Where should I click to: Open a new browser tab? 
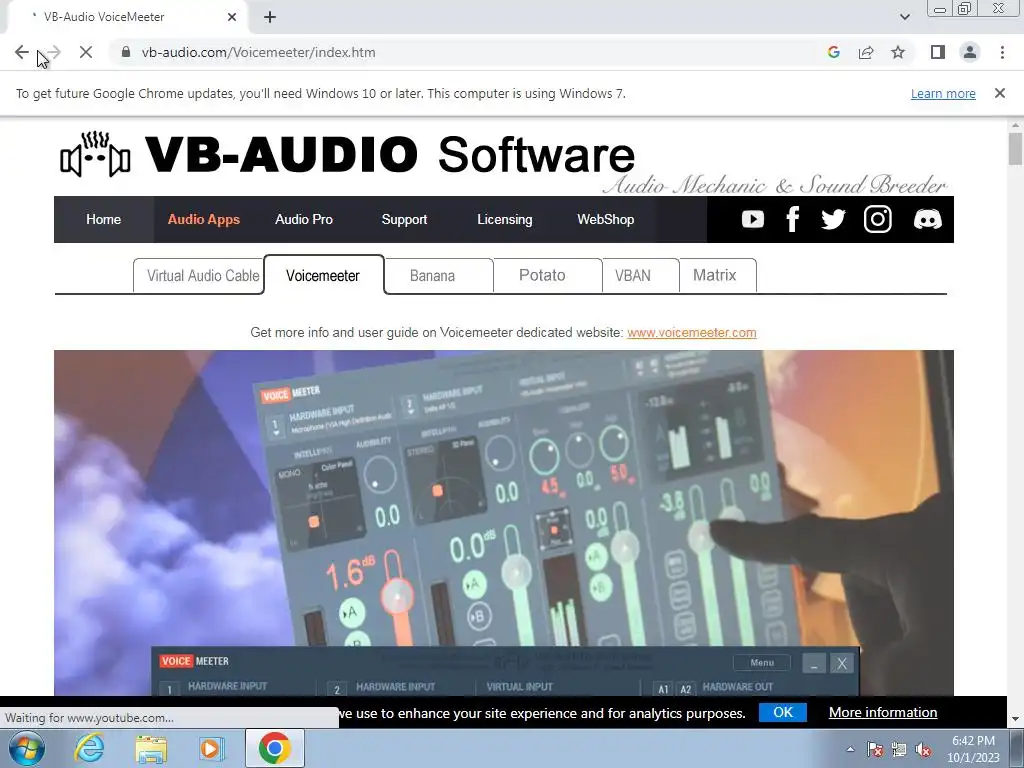pos(270,17)
